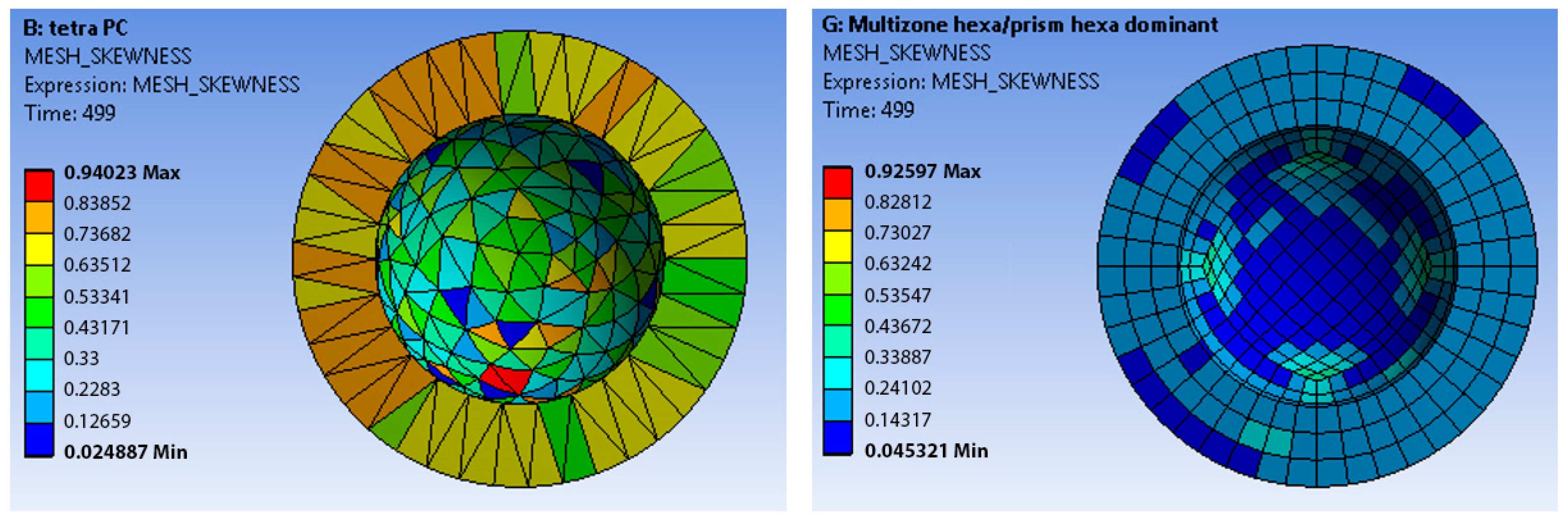
Task: Click the yellow swatch in tetra PC legend
Action: (39, 249)
